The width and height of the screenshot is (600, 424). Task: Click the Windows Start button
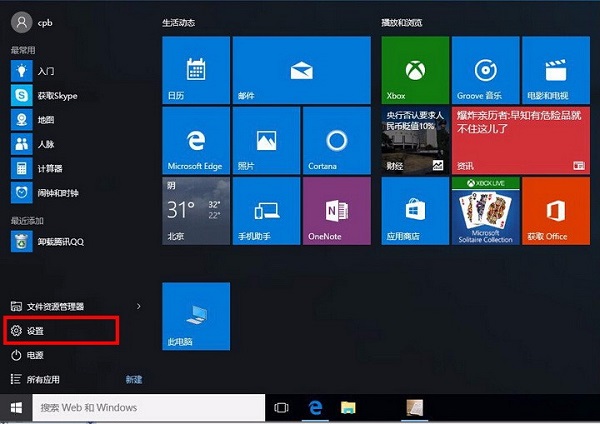[x=16, y=408]
